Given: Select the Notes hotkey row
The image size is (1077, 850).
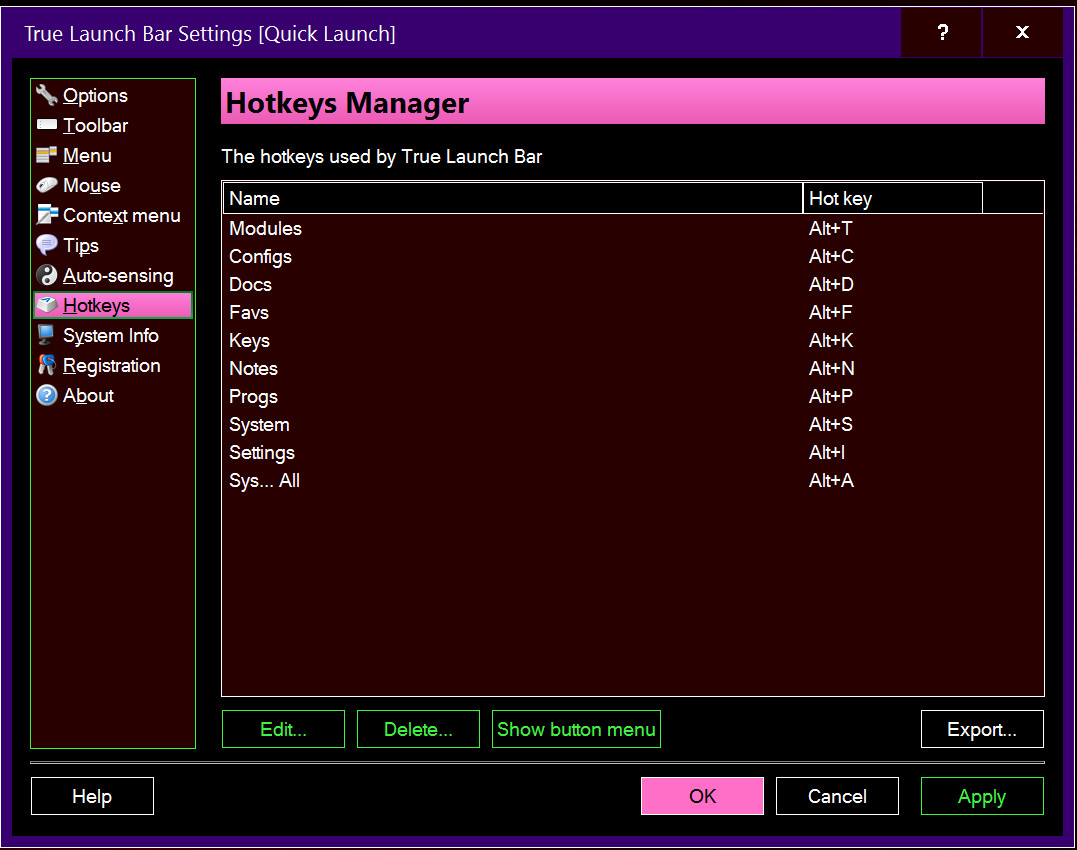Looking at the screenshot, I should click(633, 369).
